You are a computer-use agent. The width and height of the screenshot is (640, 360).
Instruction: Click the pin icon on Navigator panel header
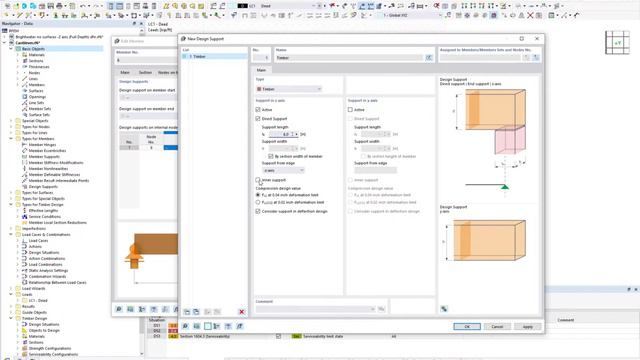tap(134, 24)
